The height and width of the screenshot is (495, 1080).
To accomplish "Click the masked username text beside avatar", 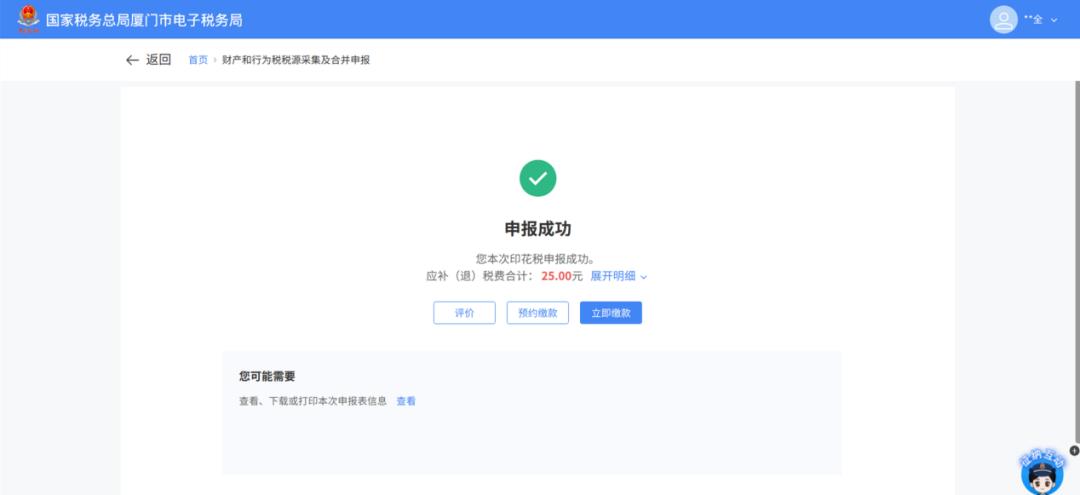I will [x=1033, y=20].
